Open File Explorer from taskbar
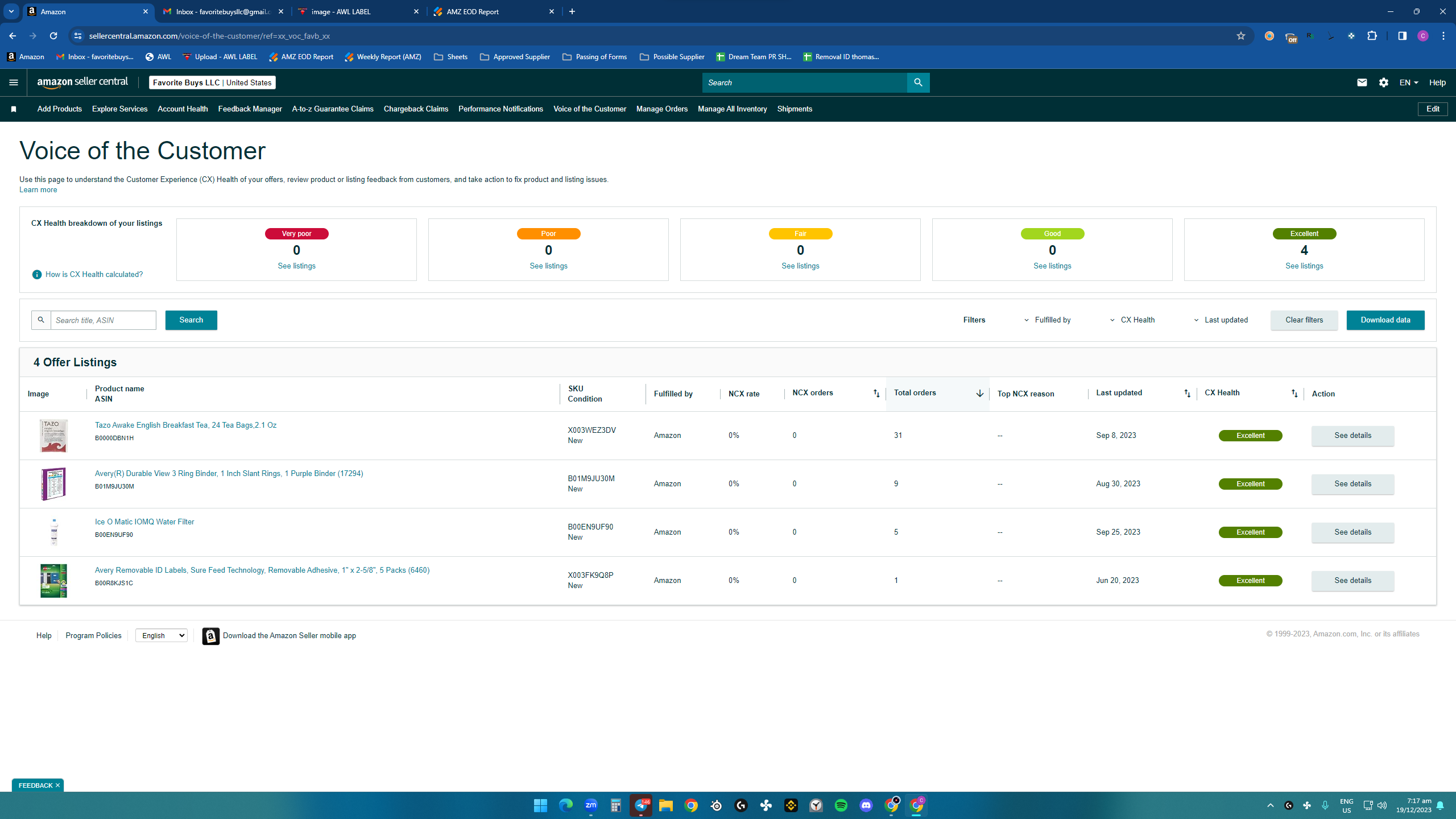The height and width of the screenshot is (819, 1456). 666,805
